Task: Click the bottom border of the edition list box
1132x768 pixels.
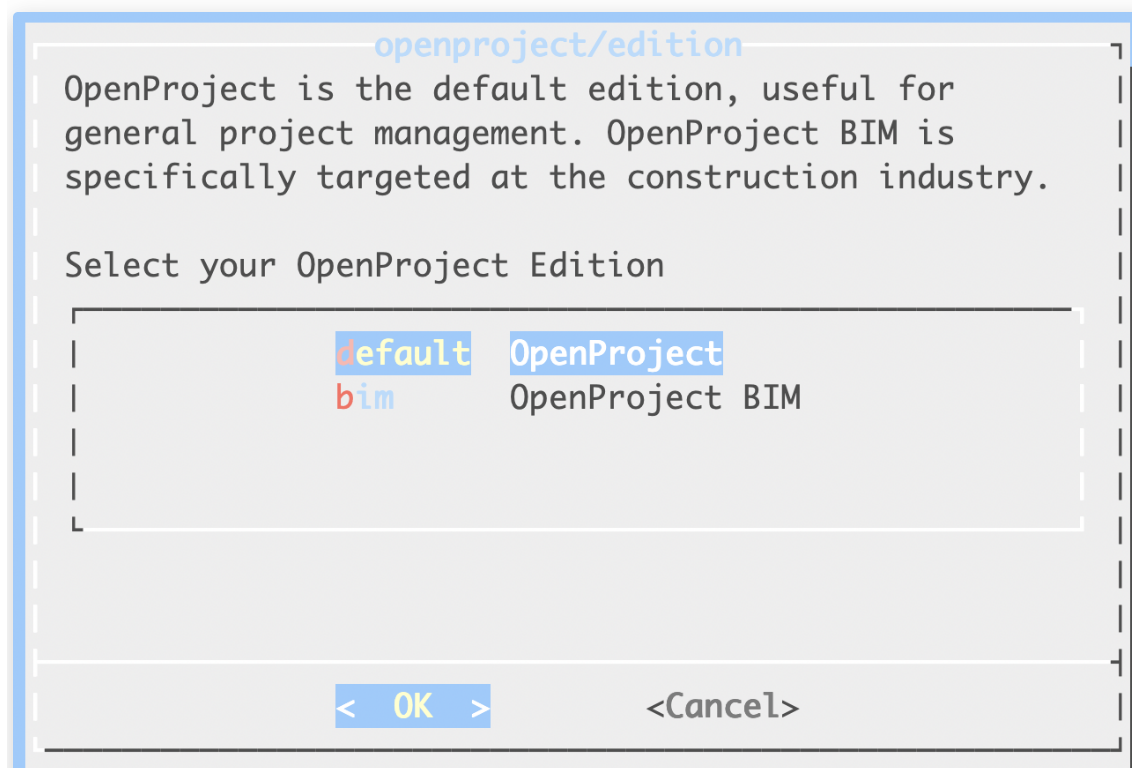Action: (x=578, y=527)
